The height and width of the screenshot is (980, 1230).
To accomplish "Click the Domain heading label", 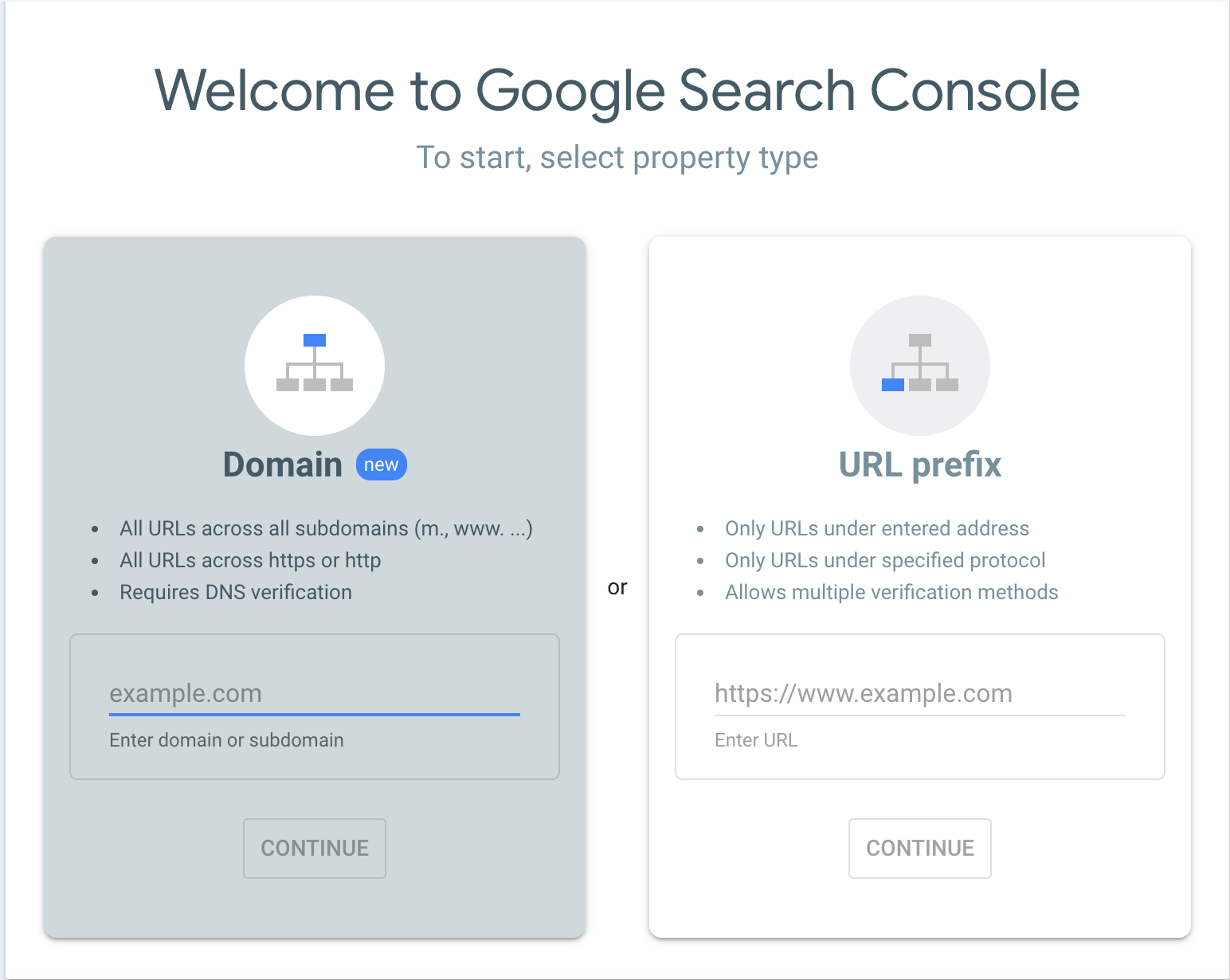I will pyautogui.click(x=283, y=465).
